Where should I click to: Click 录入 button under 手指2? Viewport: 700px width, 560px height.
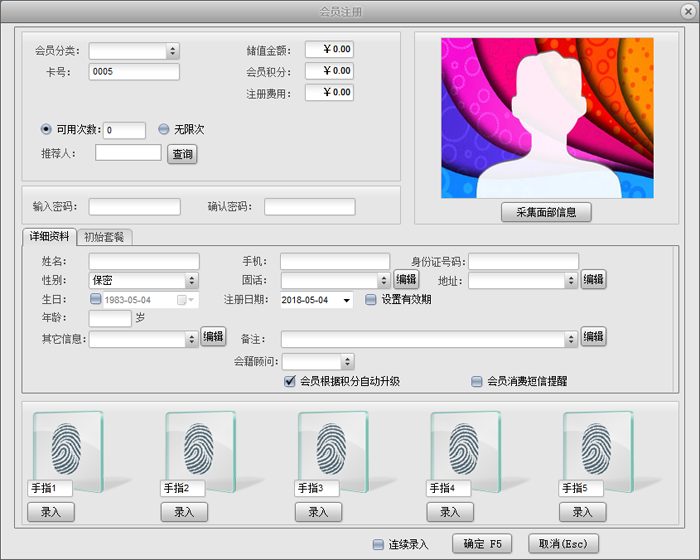click(x=184, y=512)
